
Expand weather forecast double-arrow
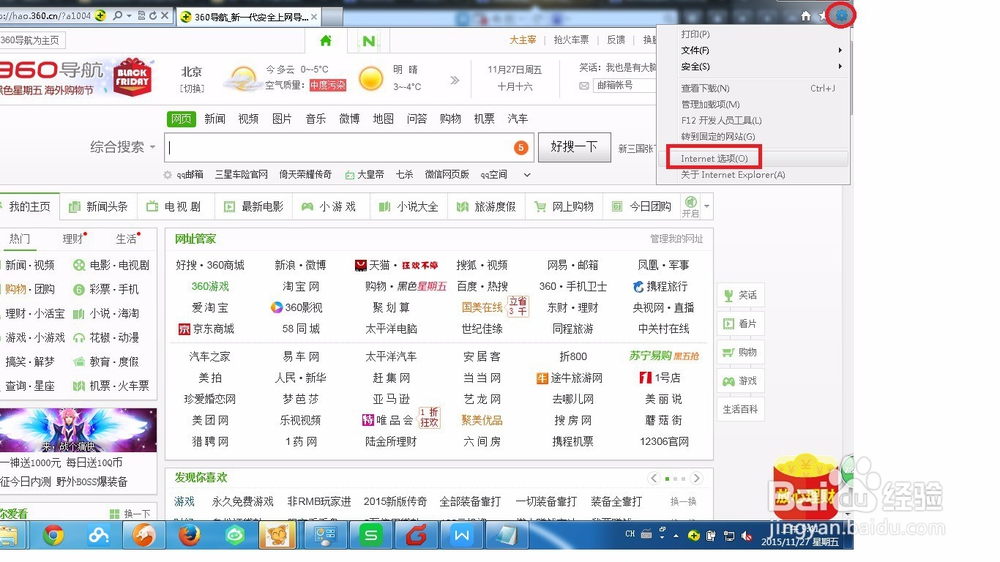(455, 80)
